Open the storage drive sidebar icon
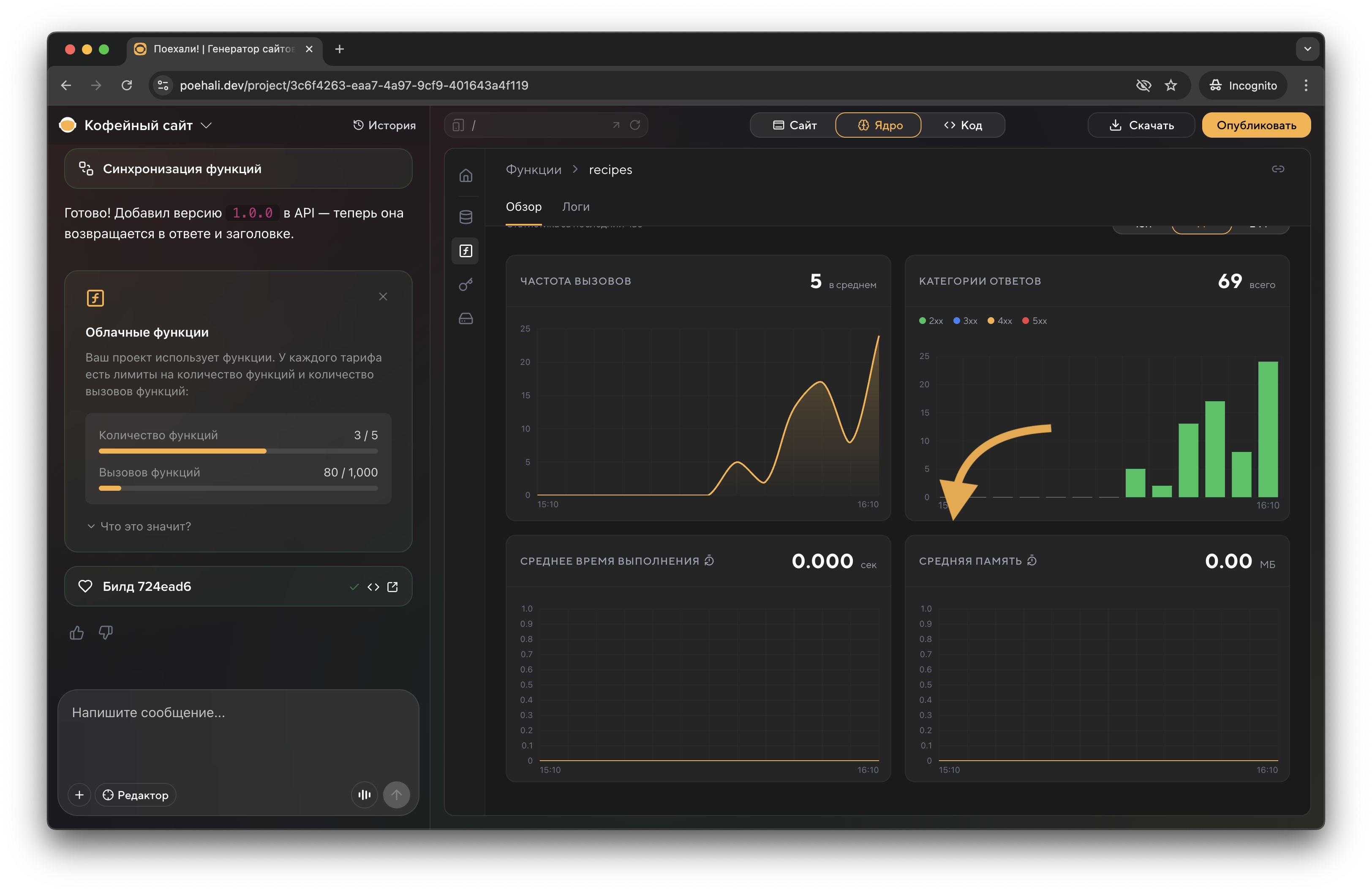The width and height of the screenshot is (1372, 892). click(465, 318)
